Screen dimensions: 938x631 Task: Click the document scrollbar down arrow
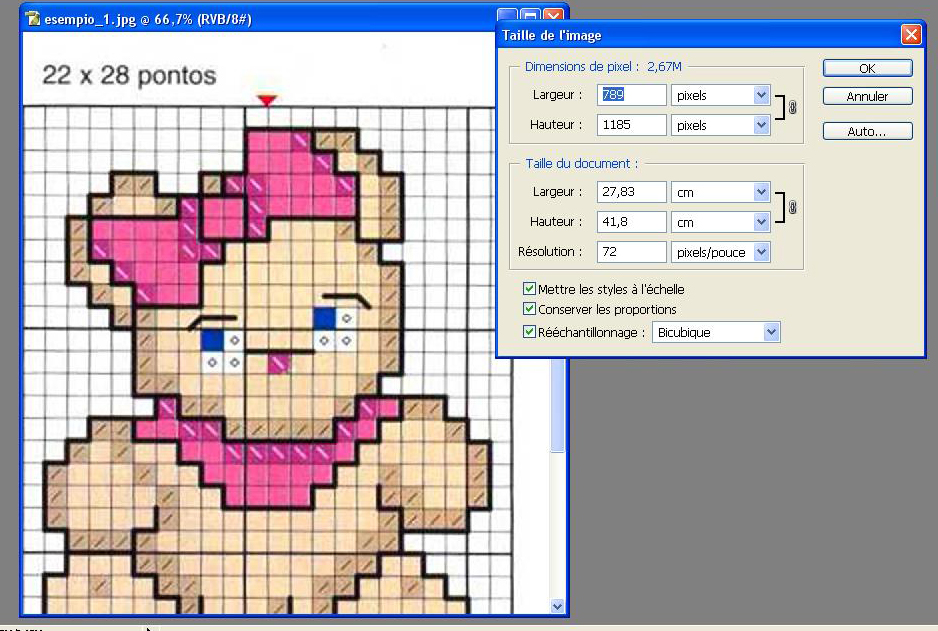point(558,606)
